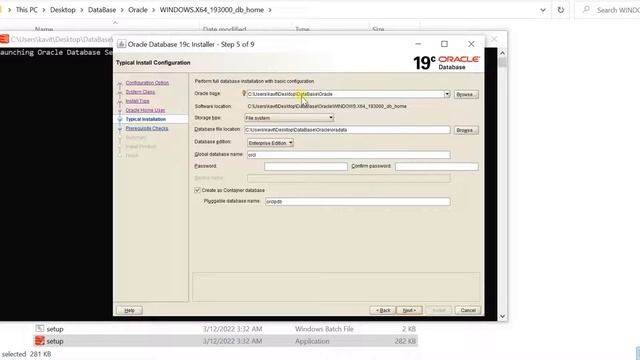Open the Oracle Home User step
The width and height of the screenshot is (640, 360).
tap(145, 110)
